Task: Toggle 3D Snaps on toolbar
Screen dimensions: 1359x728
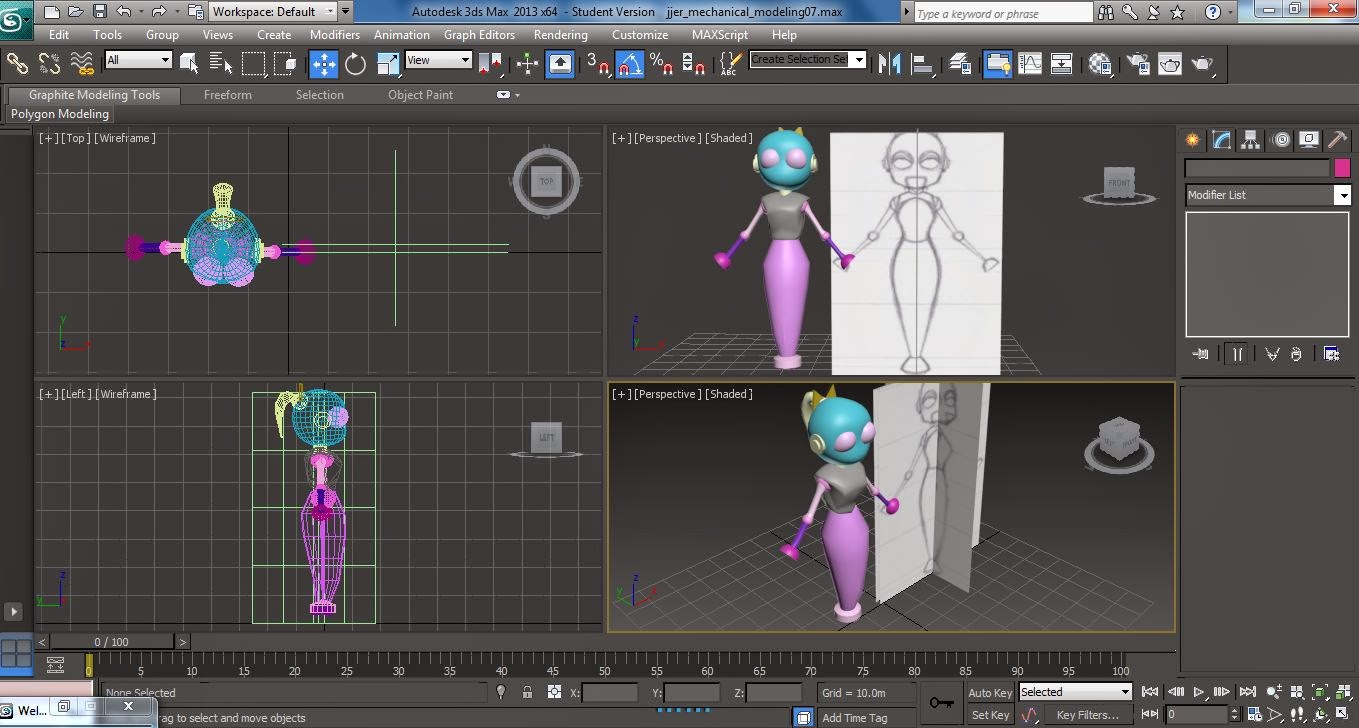Action: click(598, 64)
